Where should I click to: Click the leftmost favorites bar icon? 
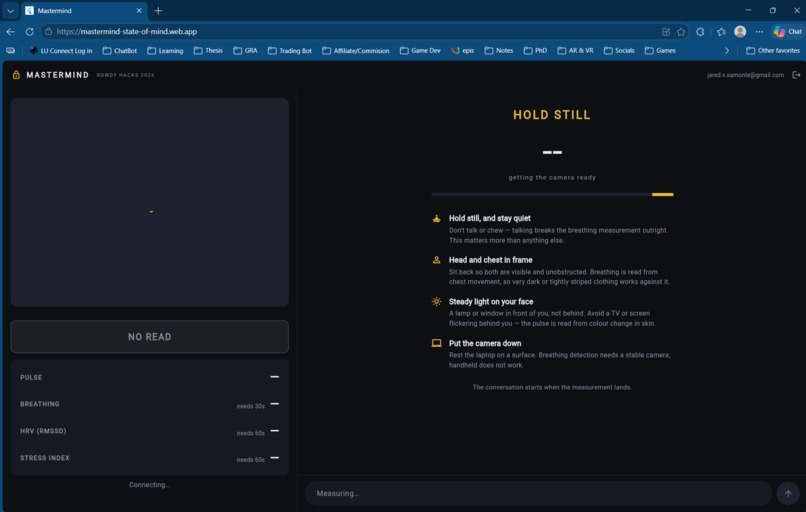click(10, 50)
